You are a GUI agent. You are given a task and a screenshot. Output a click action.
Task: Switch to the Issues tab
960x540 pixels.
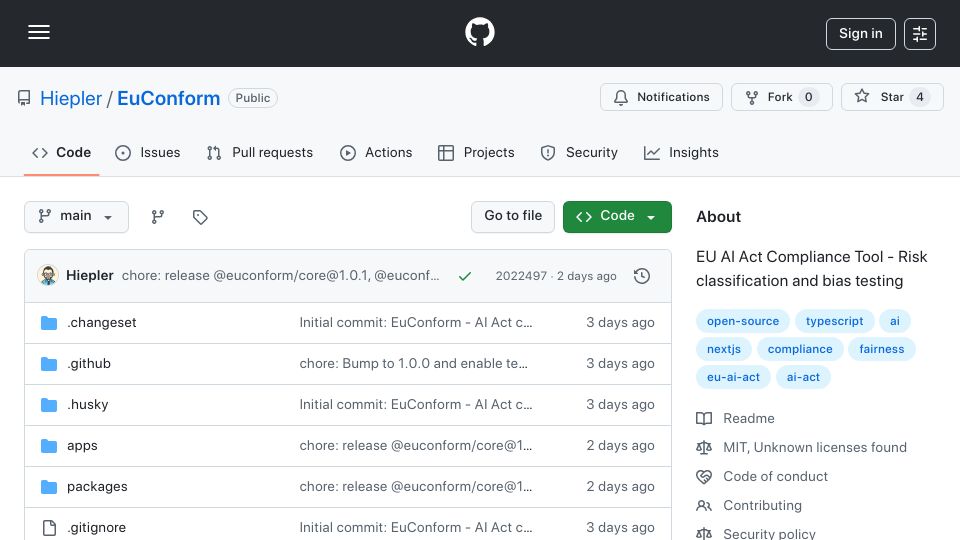[x=148, y=152]
